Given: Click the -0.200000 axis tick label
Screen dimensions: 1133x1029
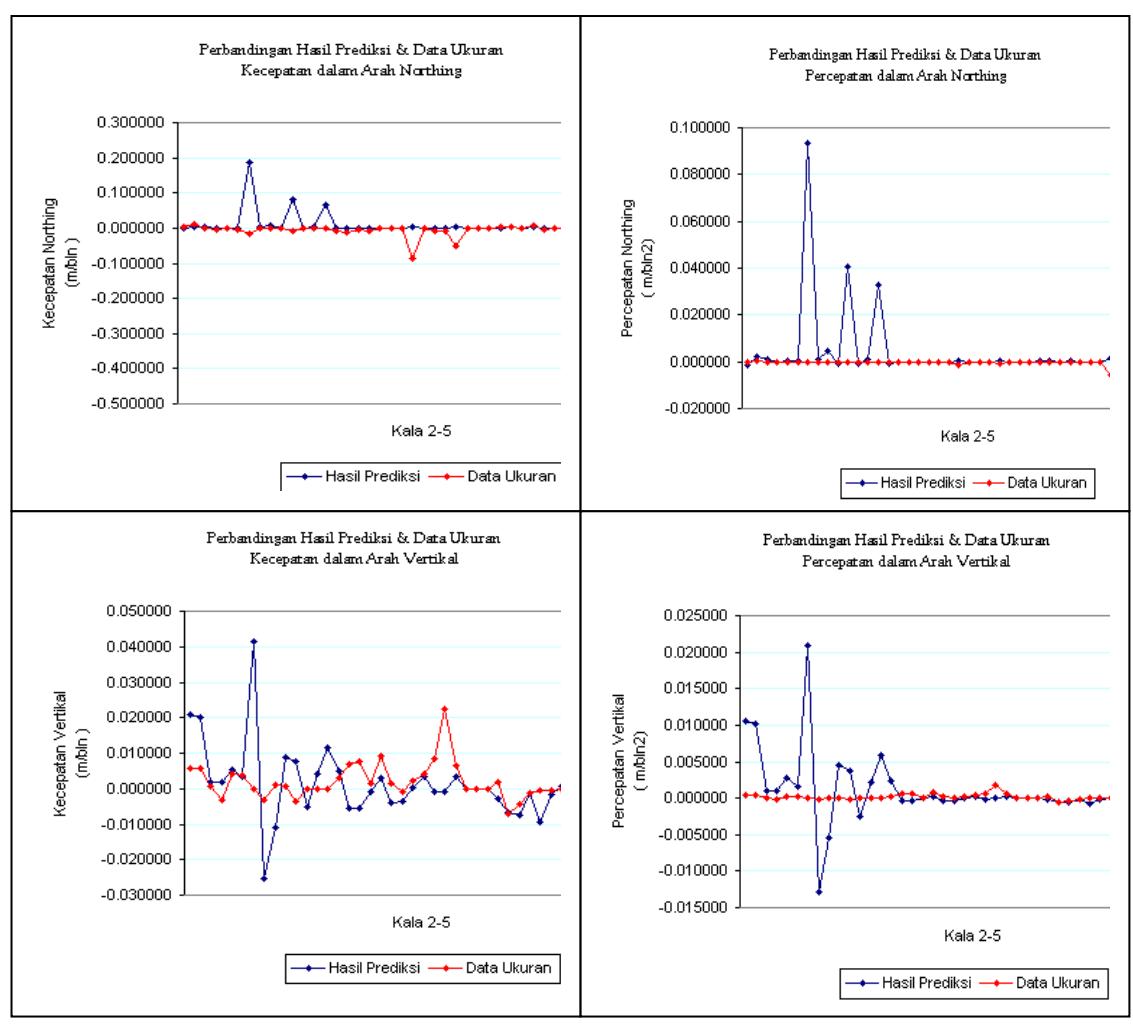Looking at the screenshot, I should 128,298.
